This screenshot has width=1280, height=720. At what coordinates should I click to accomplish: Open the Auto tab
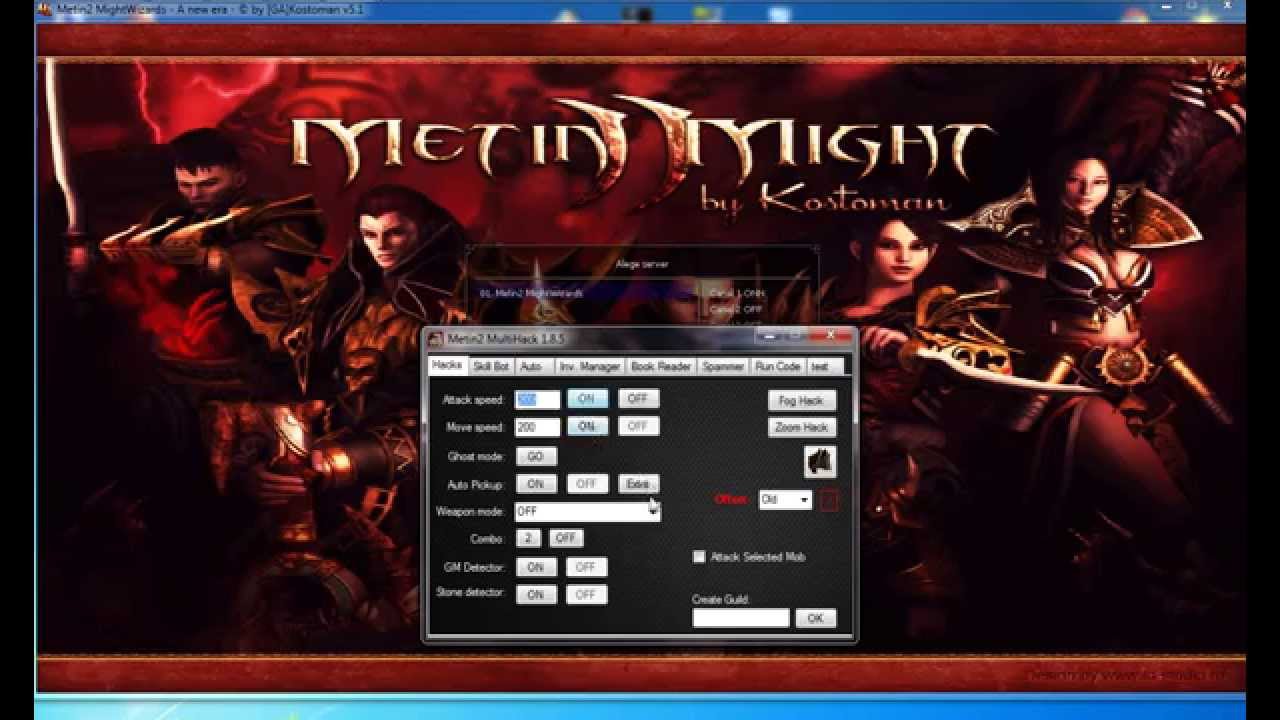(x=533, y=367)
